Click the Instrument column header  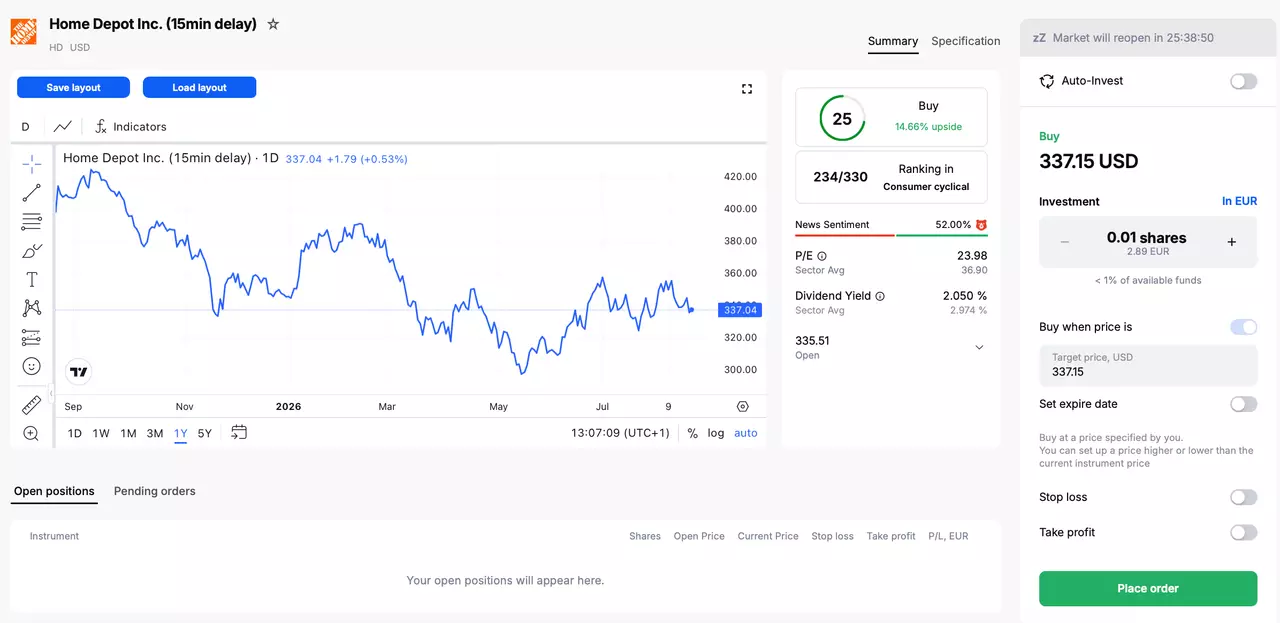click(x=54, y=536)
